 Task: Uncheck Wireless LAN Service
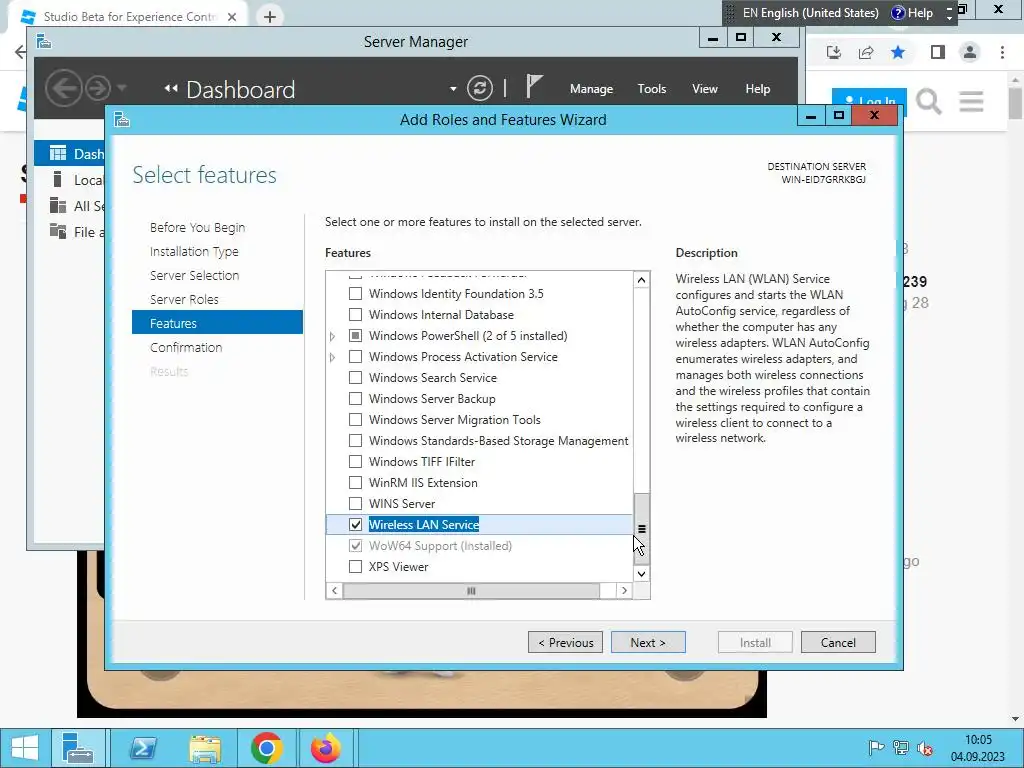tap(355, 524)
